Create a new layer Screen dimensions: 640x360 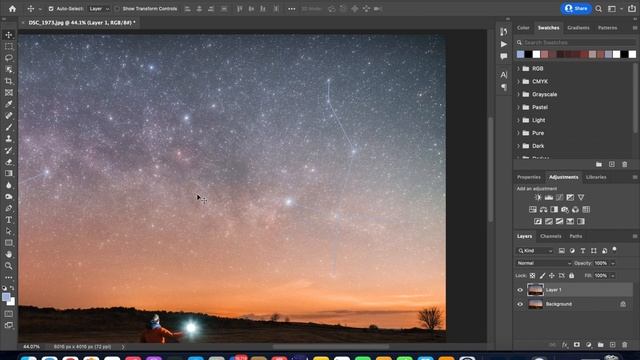coord(612,345)
